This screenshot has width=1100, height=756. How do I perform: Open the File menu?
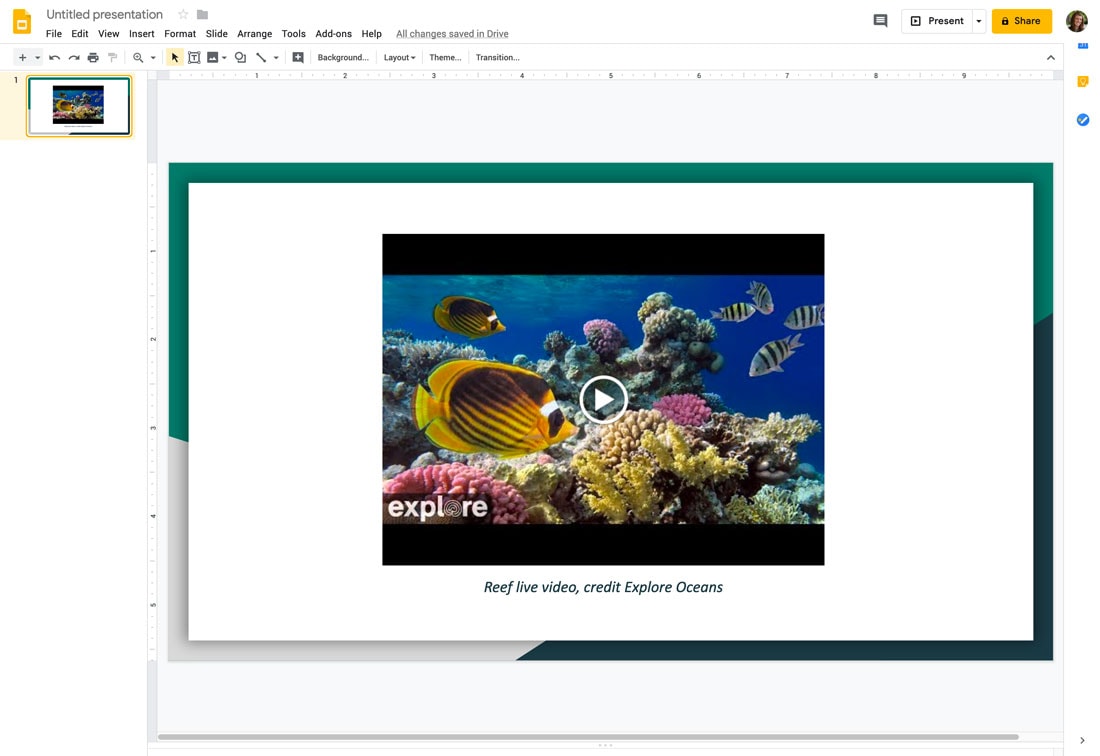(x=53, y=34)
